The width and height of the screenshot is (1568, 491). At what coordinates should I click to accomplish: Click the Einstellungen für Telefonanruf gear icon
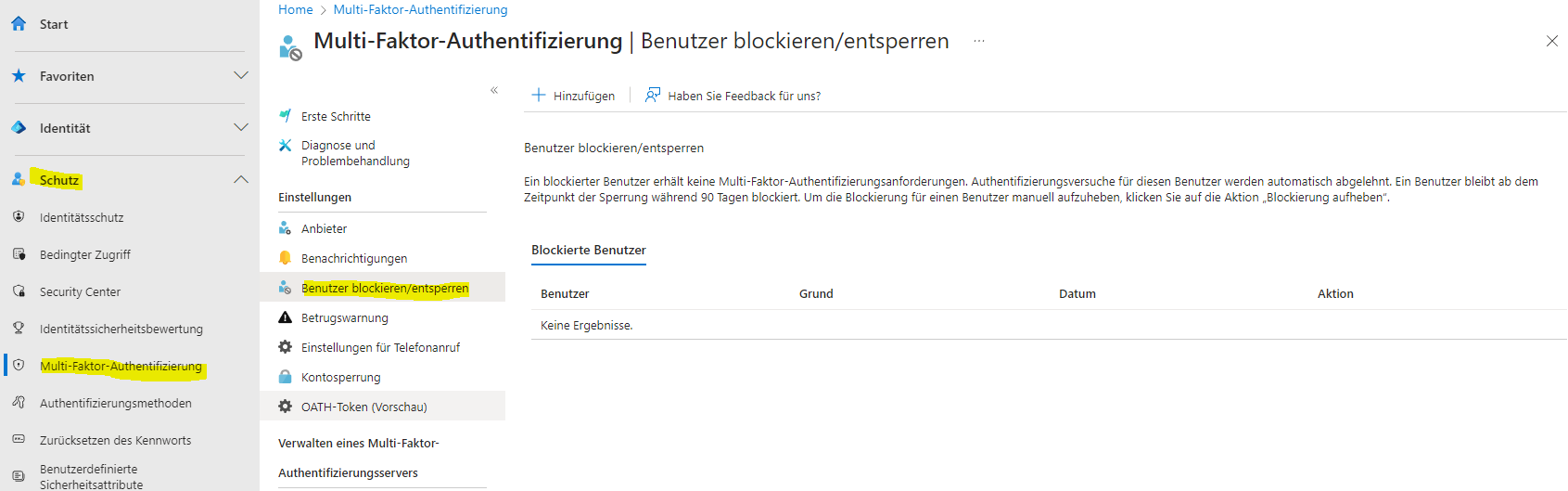pos(286,347)
